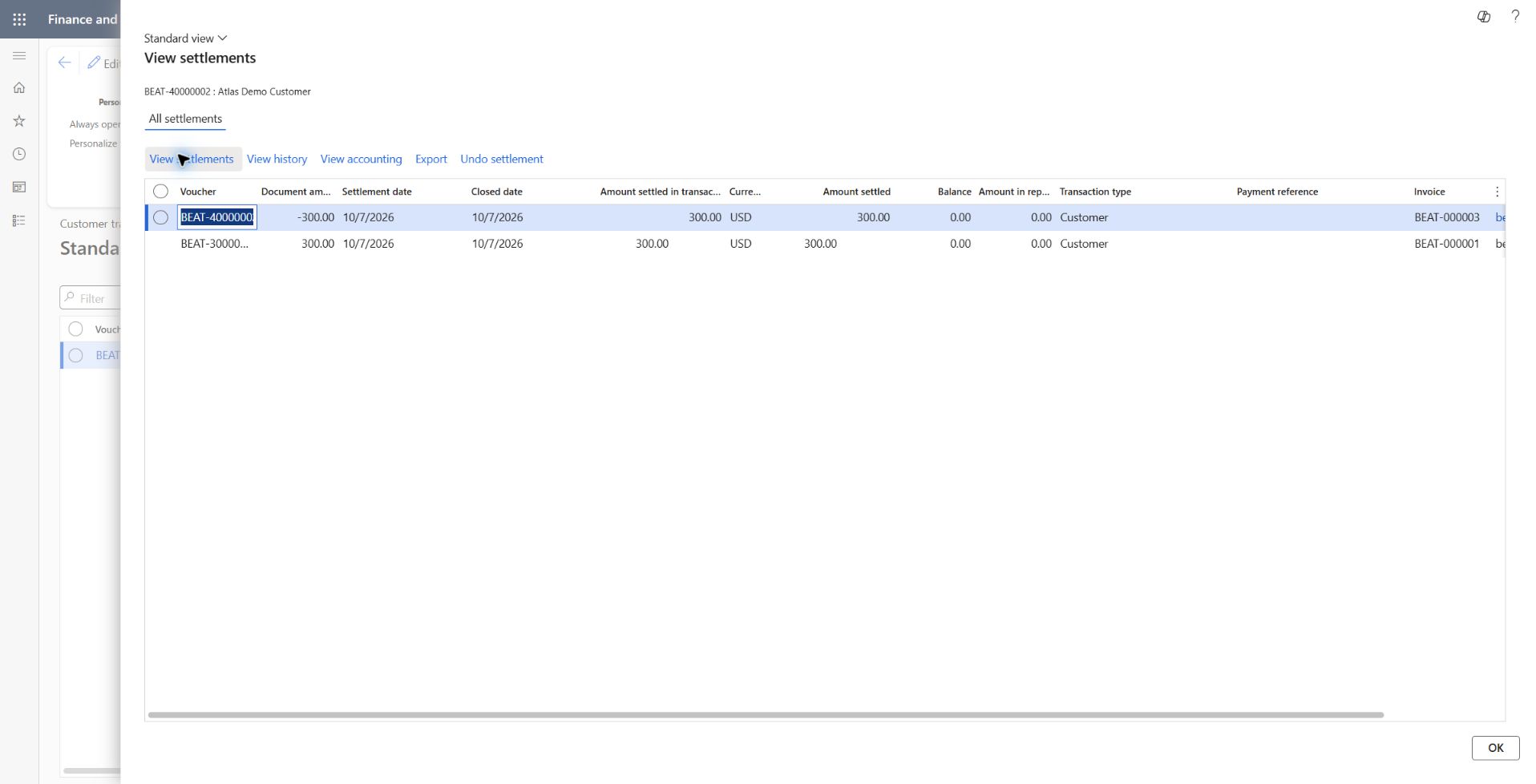Open the link after invoice BEAT-000003
The height and width of the screenshot is (784, 1536).
1500,217
